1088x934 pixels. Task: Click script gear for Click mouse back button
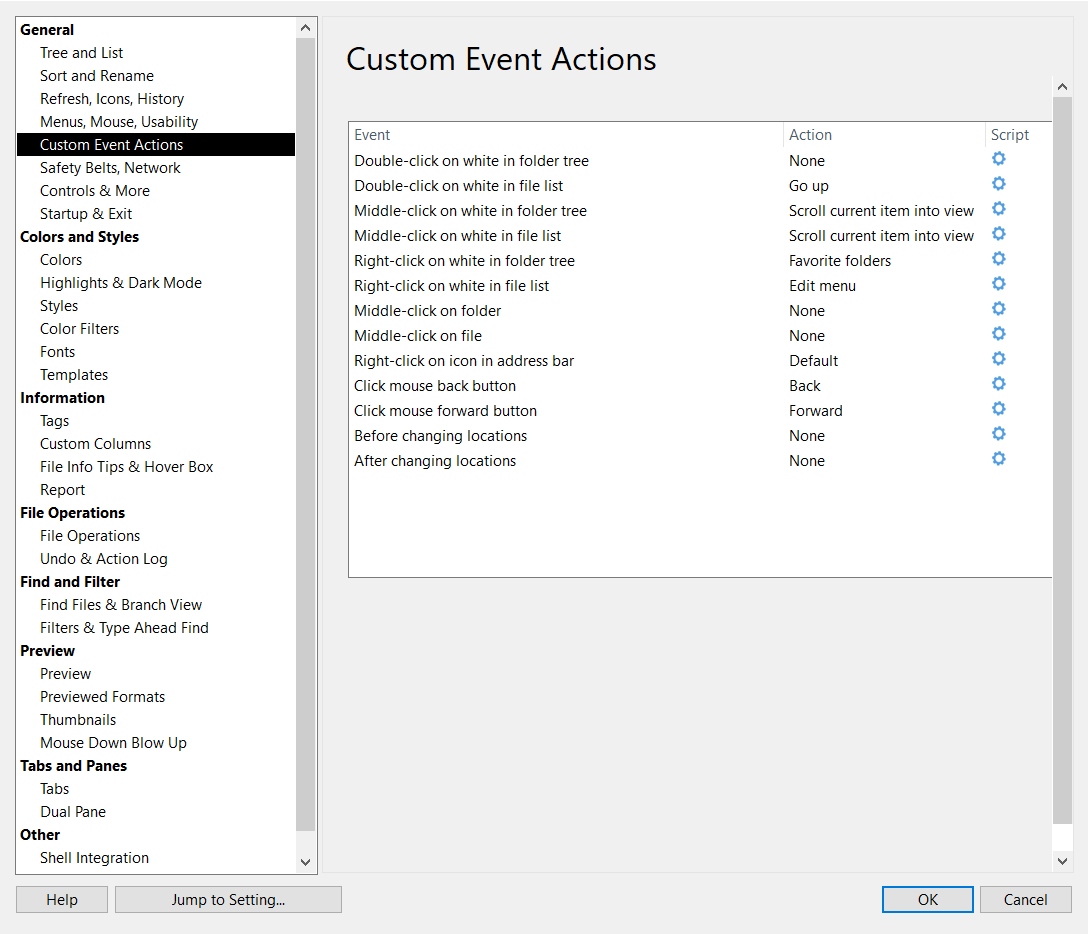pyautogui.click(x=998, y=385)
